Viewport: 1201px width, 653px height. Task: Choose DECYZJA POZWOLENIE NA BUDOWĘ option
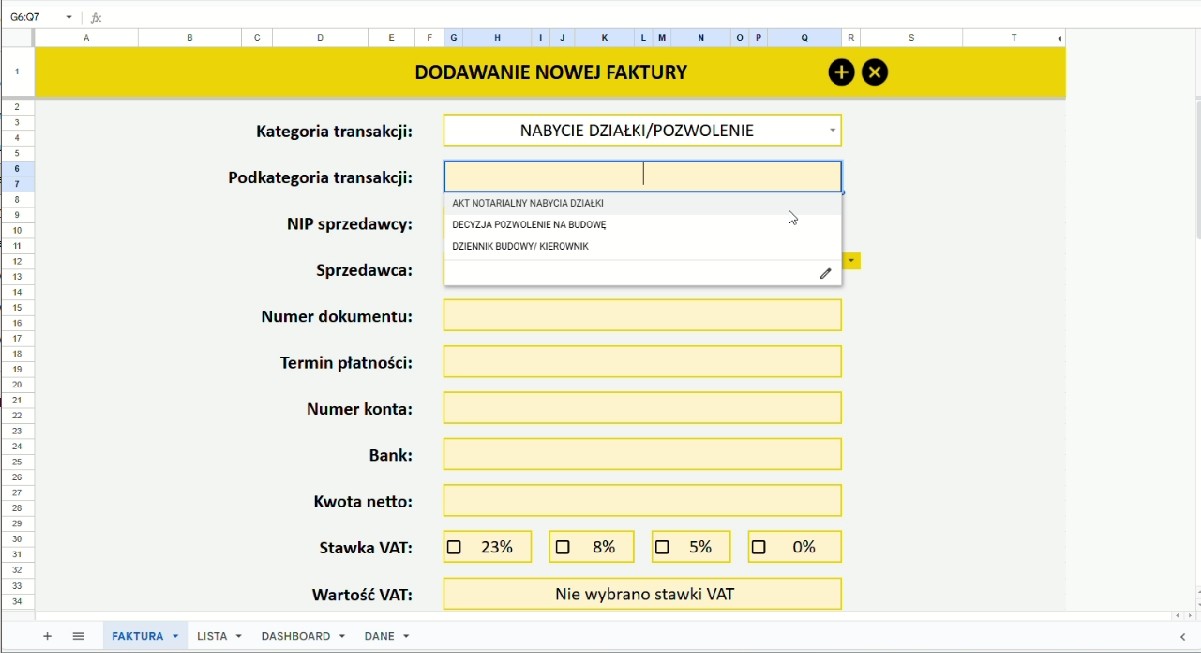643,225
